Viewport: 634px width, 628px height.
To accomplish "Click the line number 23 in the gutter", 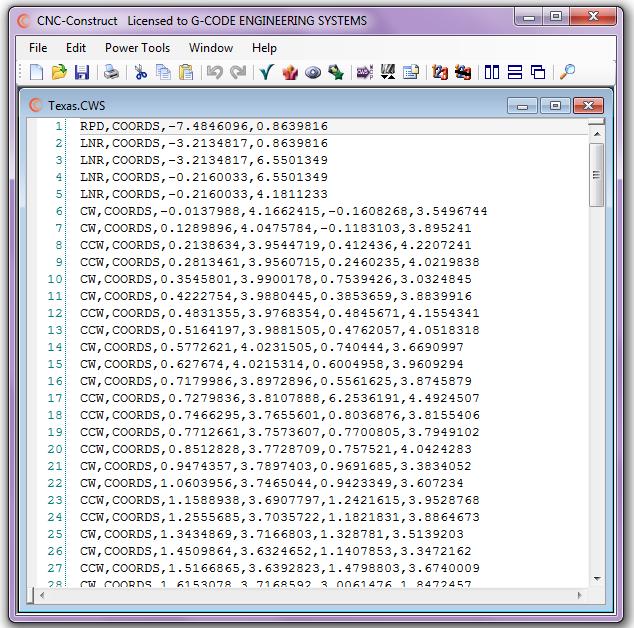I will [55, 500].
